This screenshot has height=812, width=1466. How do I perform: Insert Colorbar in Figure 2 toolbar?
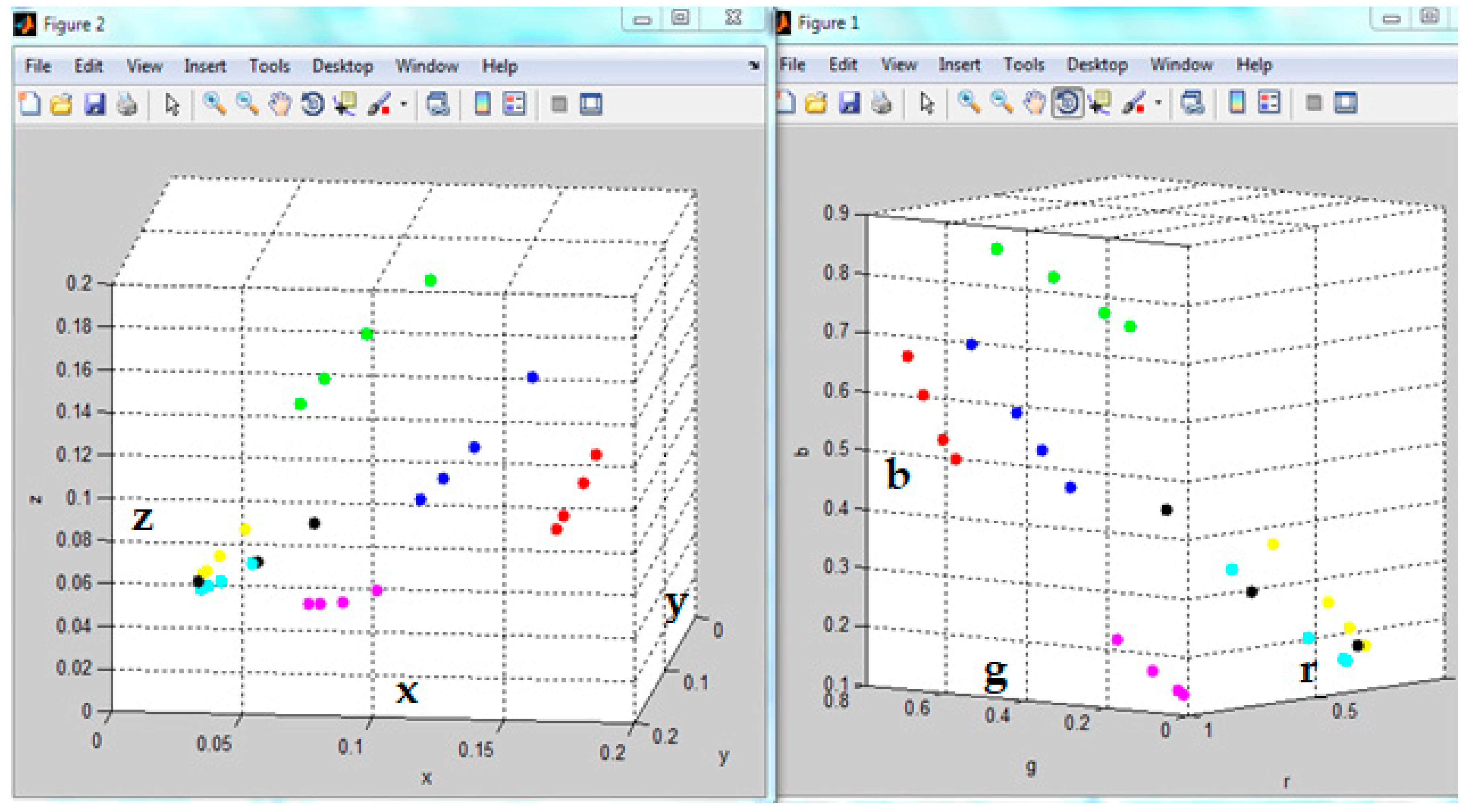483,104
